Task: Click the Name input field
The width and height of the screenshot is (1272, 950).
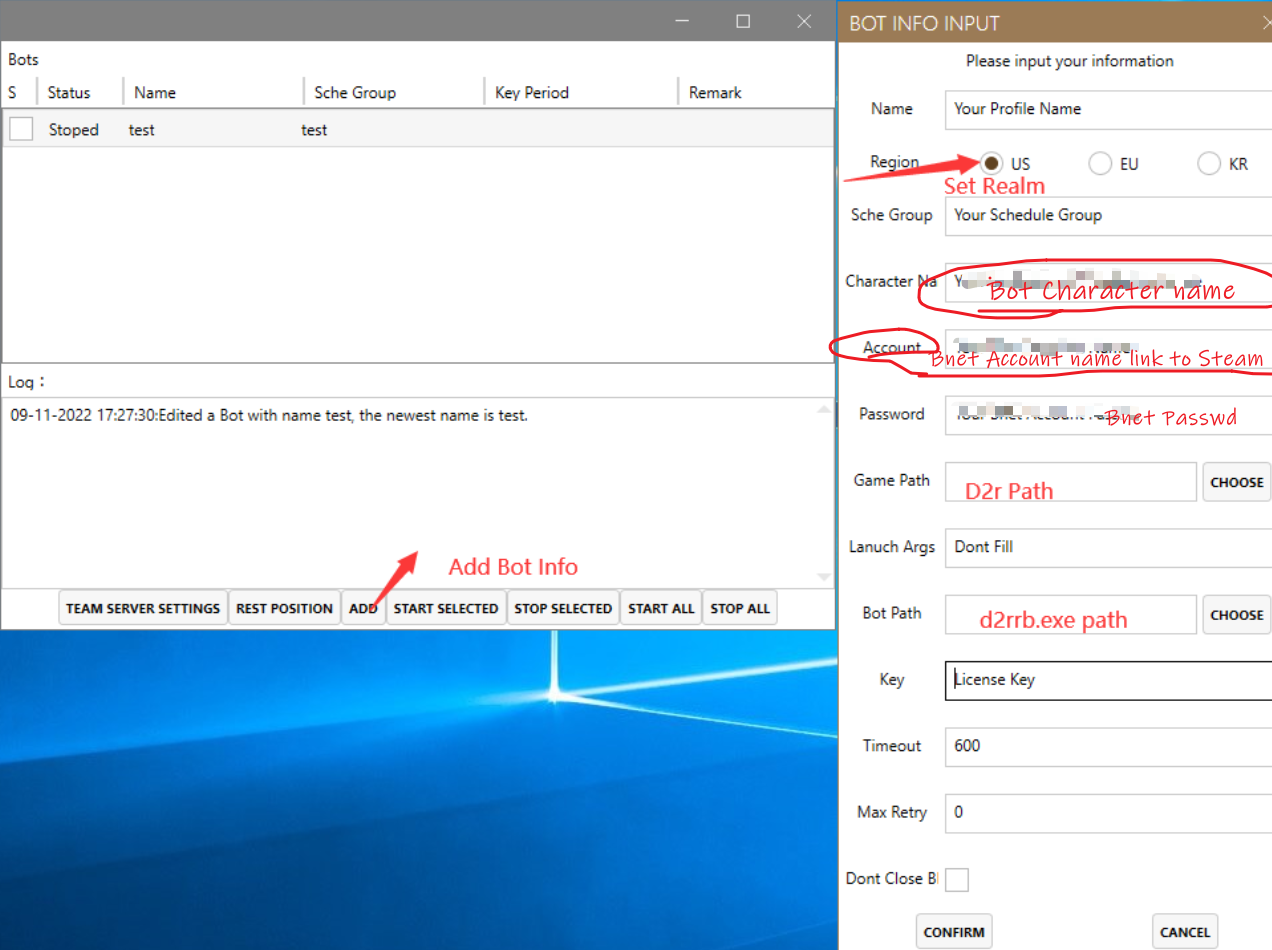Action: click(1108, 109)
